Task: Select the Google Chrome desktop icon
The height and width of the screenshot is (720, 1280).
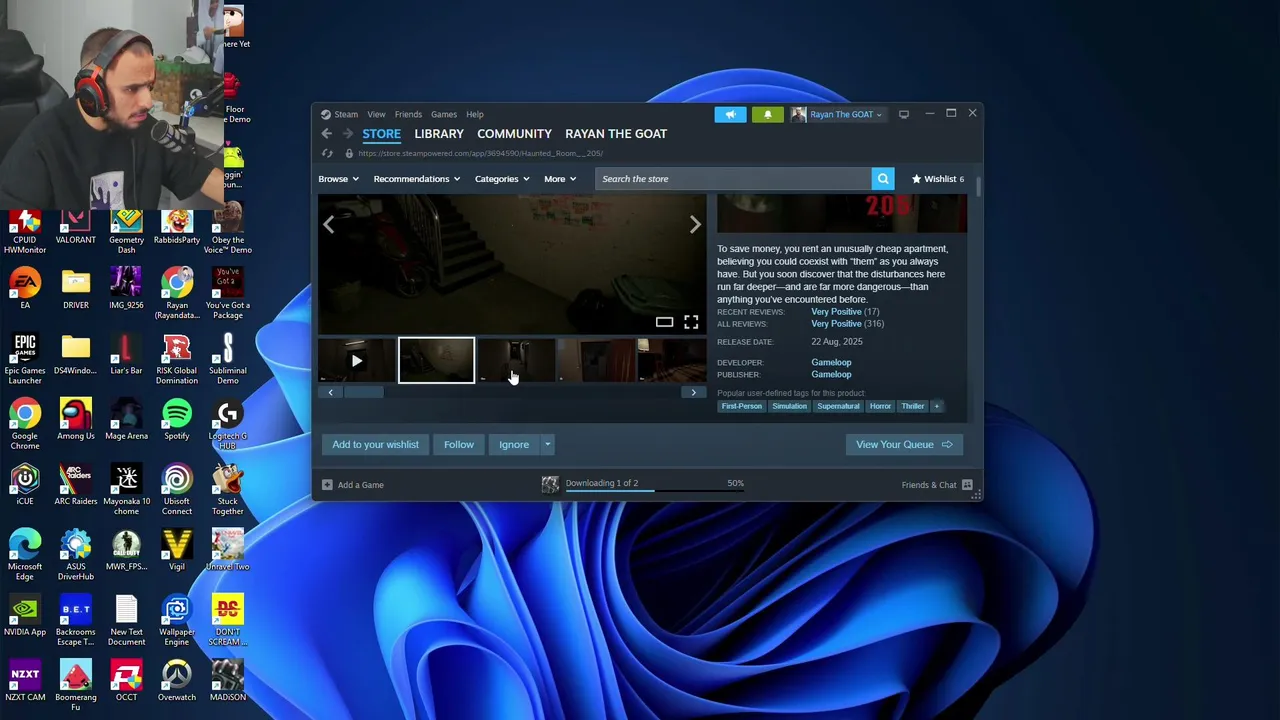Action: (x=25, y=424)
